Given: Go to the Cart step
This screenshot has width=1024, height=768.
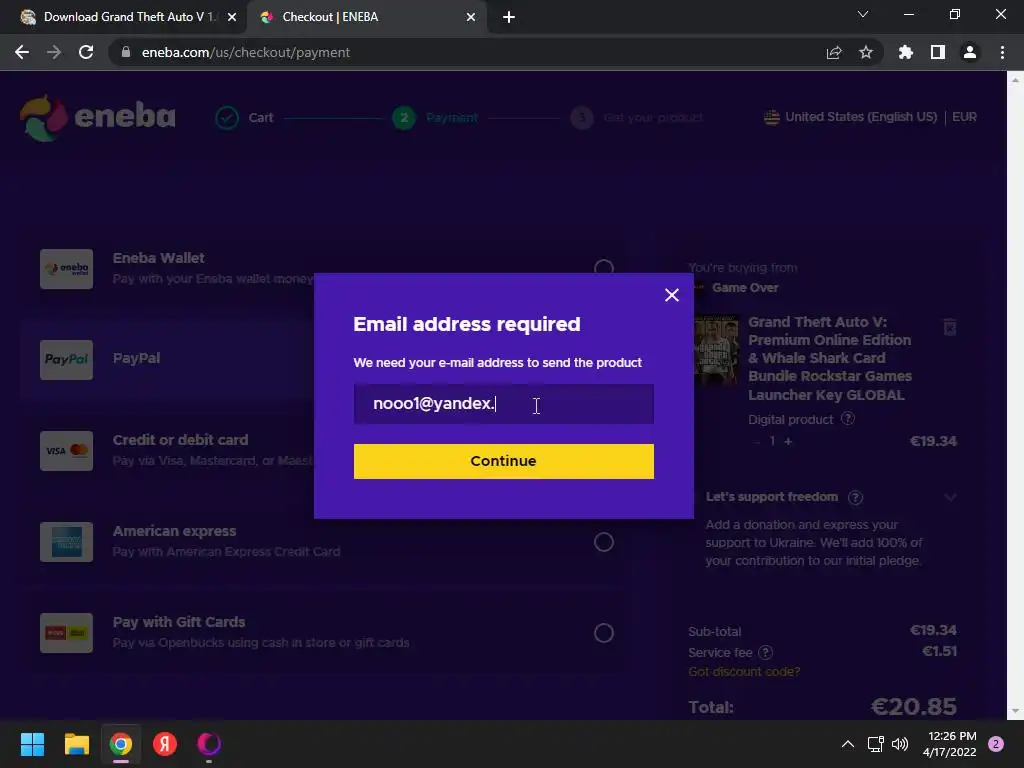Looking at the screenshot, I should pos(245,118).
